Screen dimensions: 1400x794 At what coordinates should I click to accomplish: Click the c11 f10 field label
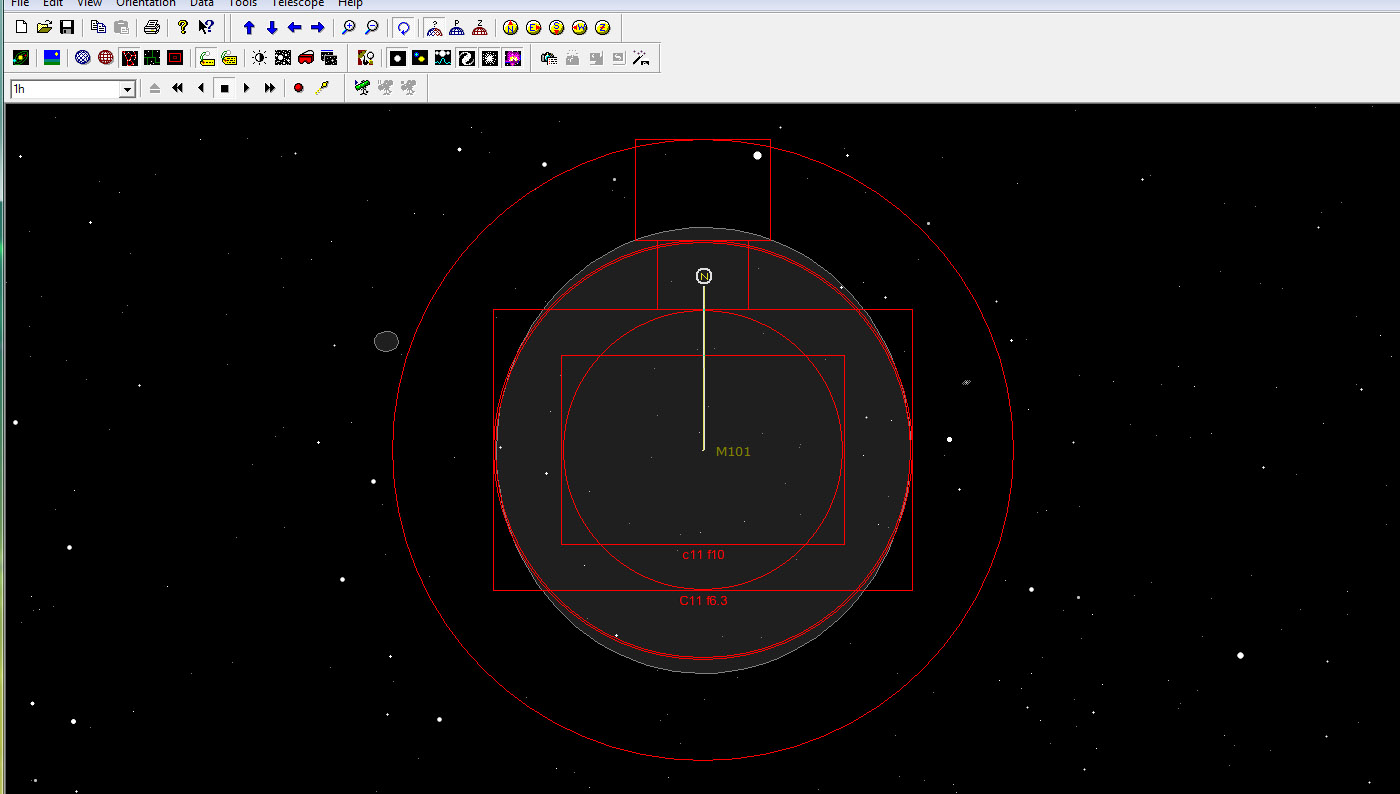(703, 555)
